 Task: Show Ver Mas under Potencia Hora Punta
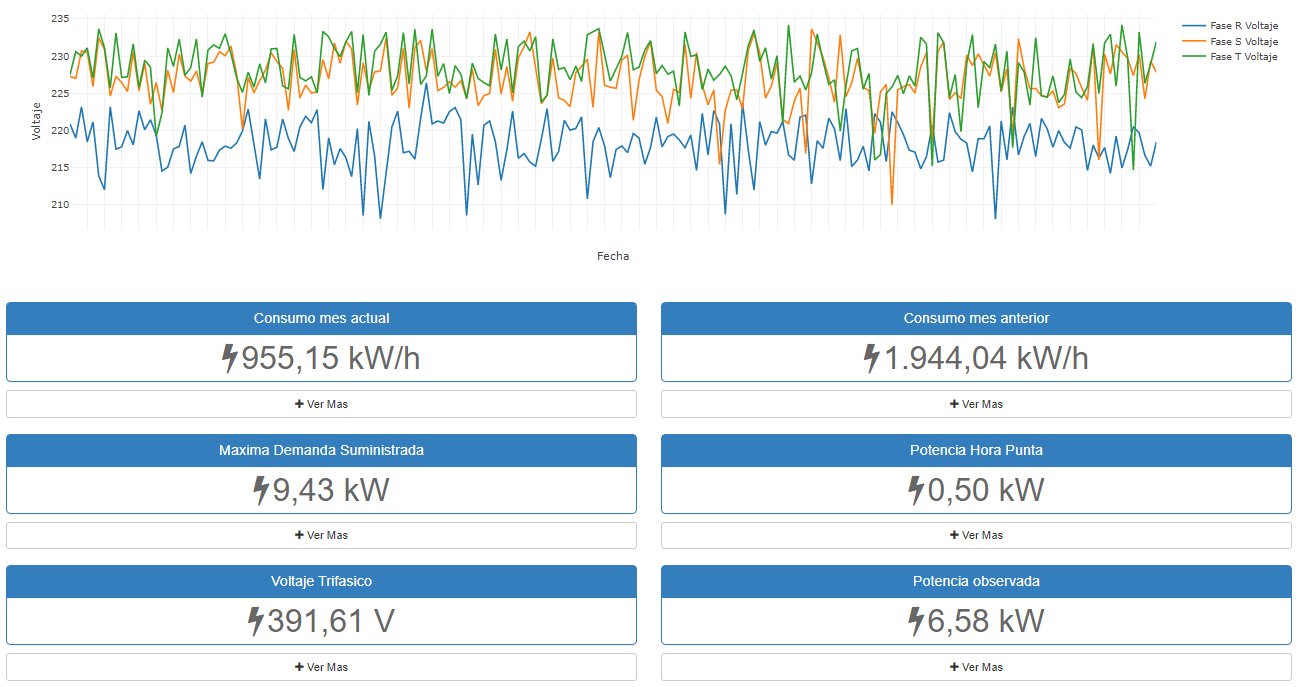tap(976, 535)
